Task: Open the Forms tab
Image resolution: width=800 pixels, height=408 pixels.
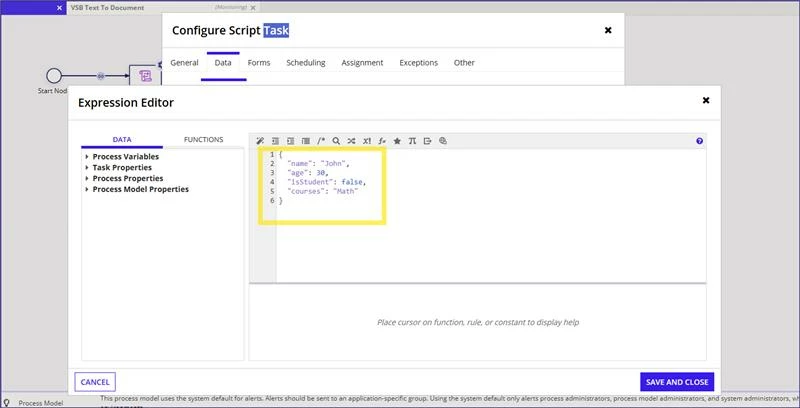Action: click(259, 63)
